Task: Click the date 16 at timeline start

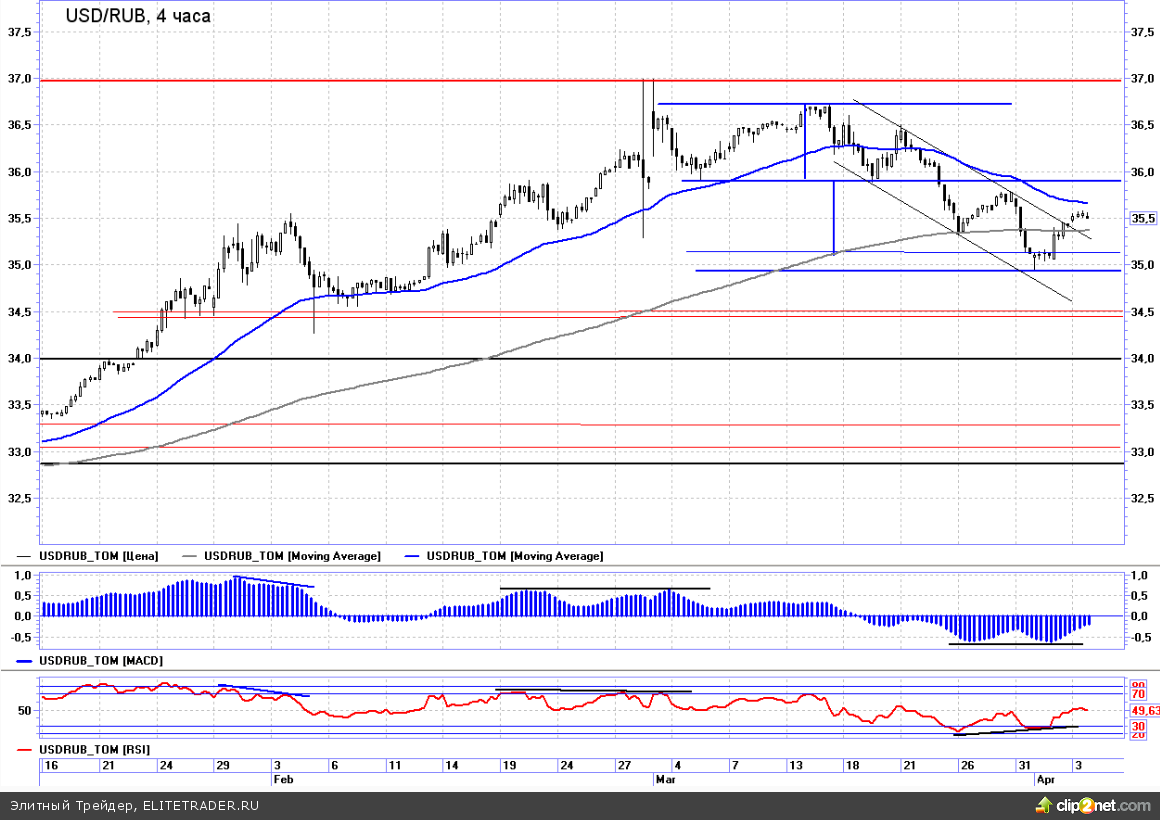Action: tap(50, 765)
